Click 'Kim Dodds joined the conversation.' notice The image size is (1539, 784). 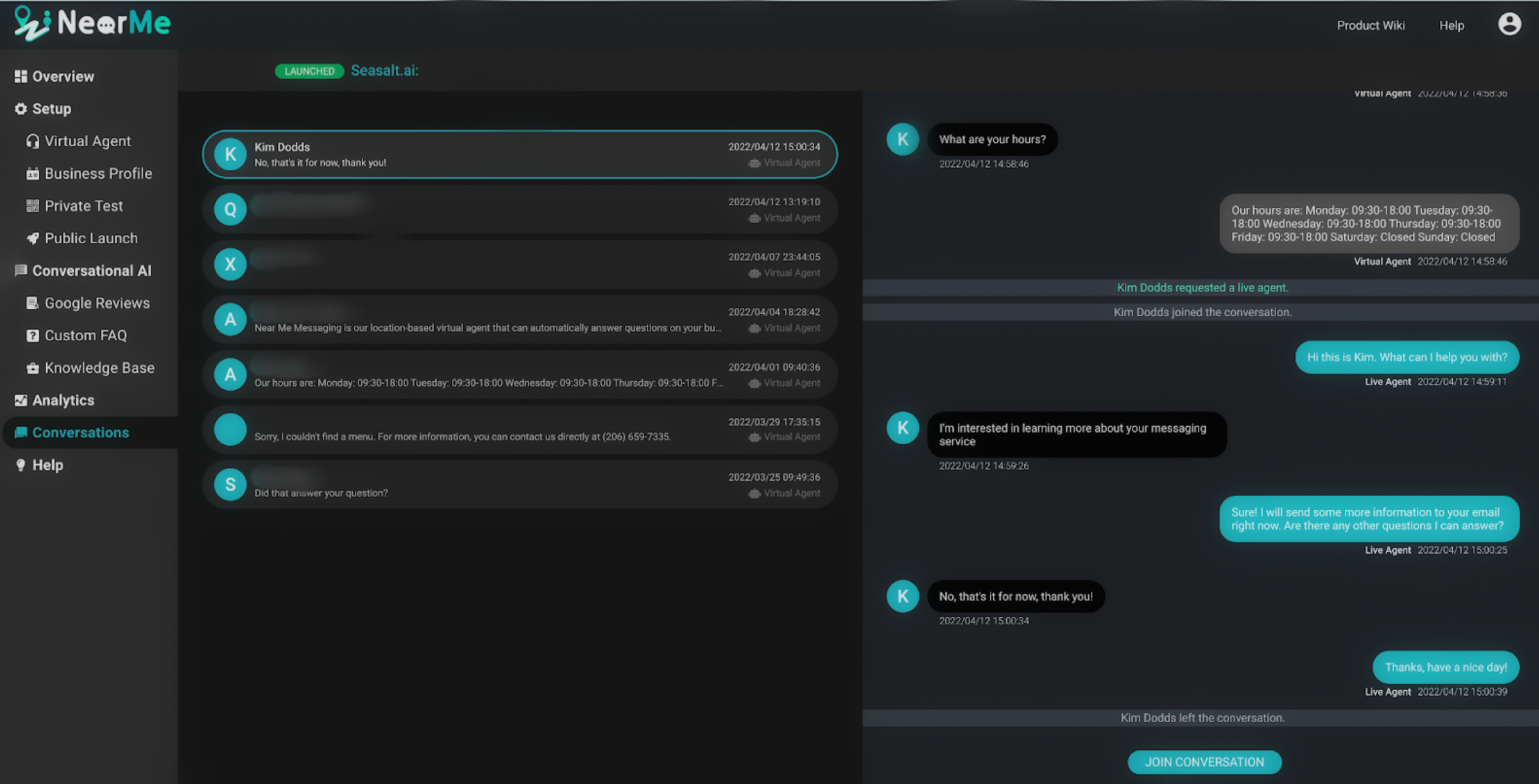tap(1202, 312)
